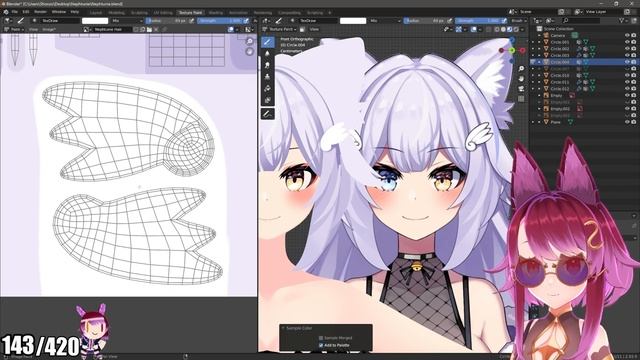Click the zoom magnifier in image editor
The width and height of the screenshot is (640, 360).
coord(249,42)
